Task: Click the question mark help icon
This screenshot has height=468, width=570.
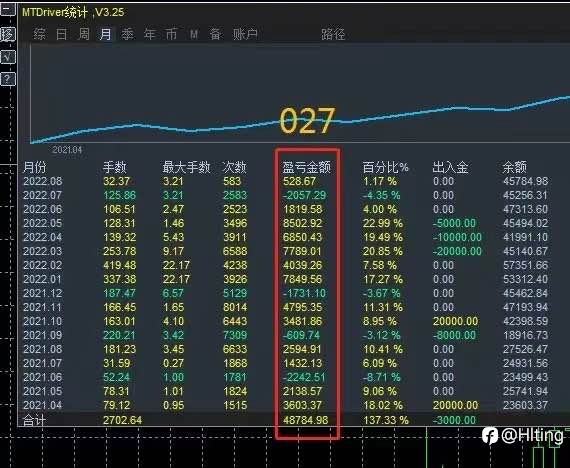Action: point(8,79)
